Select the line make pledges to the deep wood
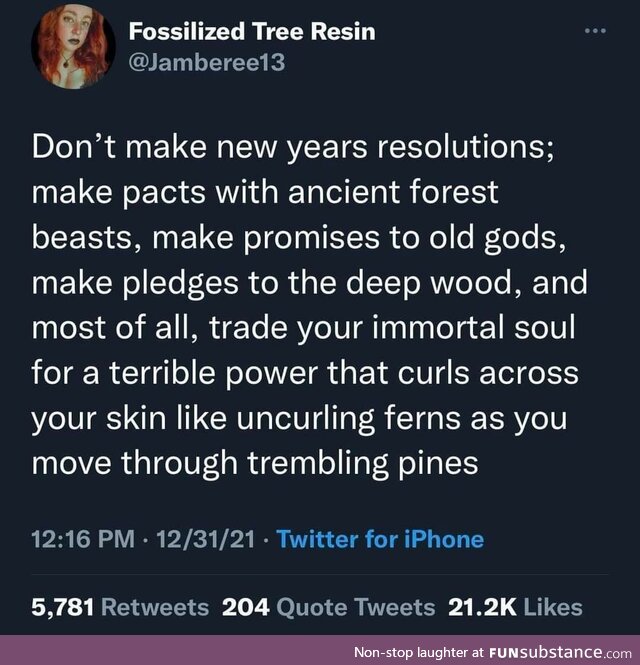The width and height of the screenshot is (640, 665). tap(310, 283)
